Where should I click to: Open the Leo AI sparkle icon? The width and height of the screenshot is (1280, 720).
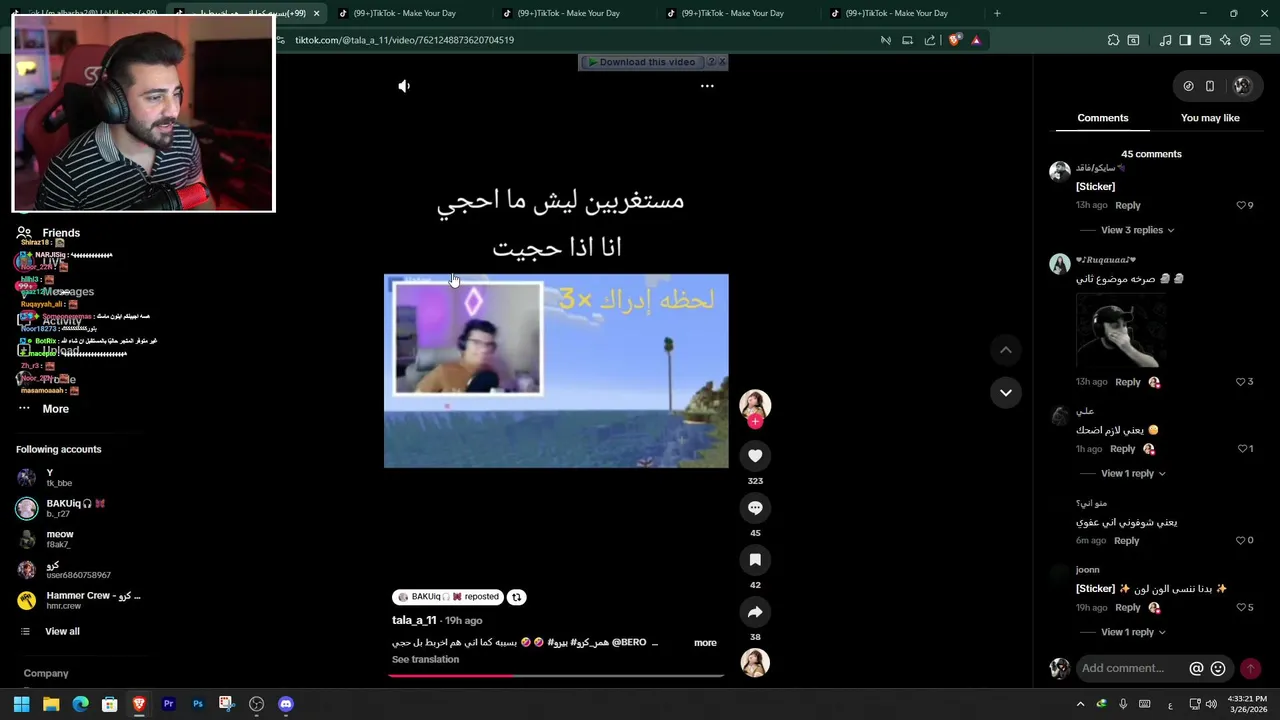click(1225, 40)
